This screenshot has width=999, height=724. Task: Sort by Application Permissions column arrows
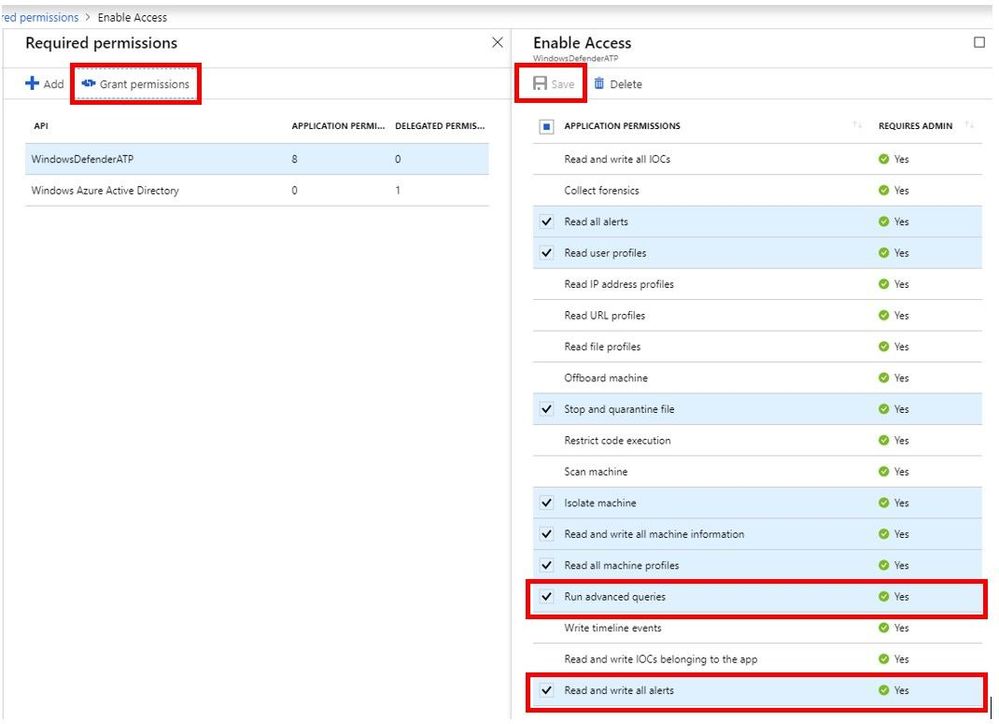tap(857, 125)
